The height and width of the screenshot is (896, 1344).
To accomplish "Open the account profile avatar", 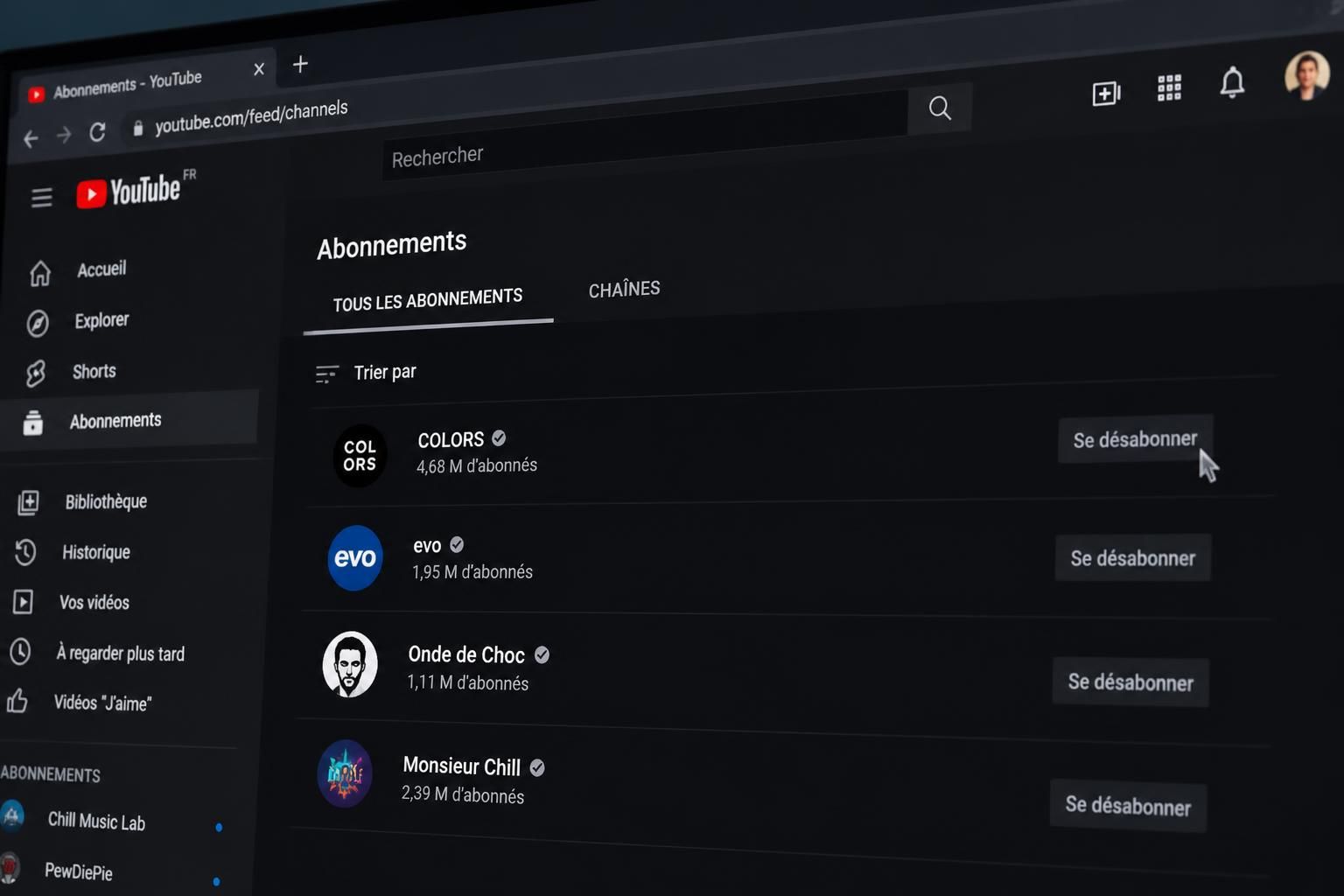I will point(1307,76).
